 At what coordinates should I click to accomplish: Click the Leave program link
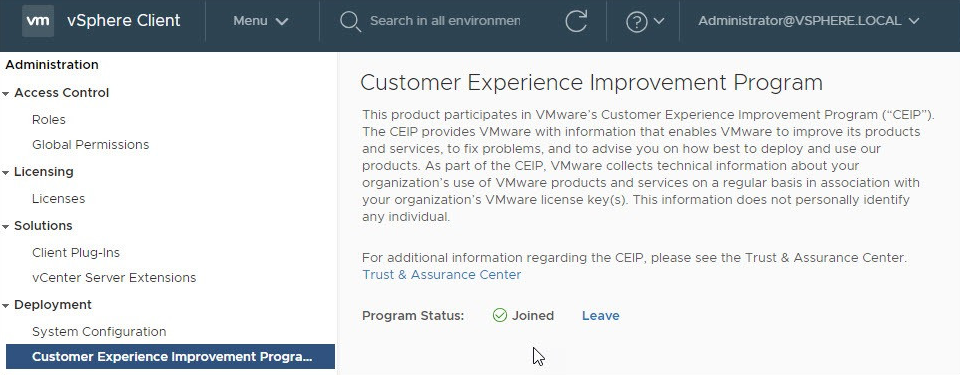601,316
